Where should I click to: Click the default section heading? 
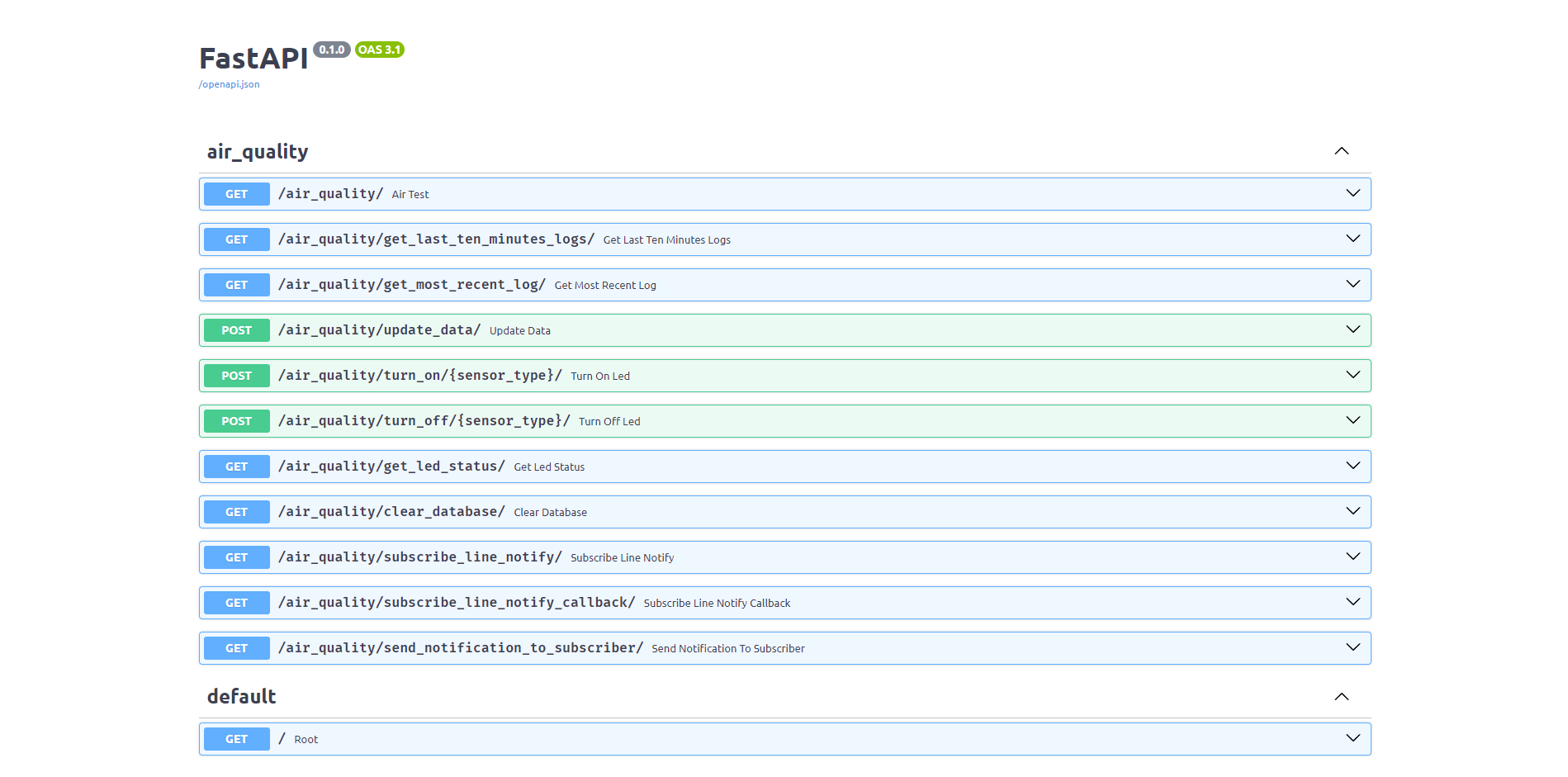[241, 696]
